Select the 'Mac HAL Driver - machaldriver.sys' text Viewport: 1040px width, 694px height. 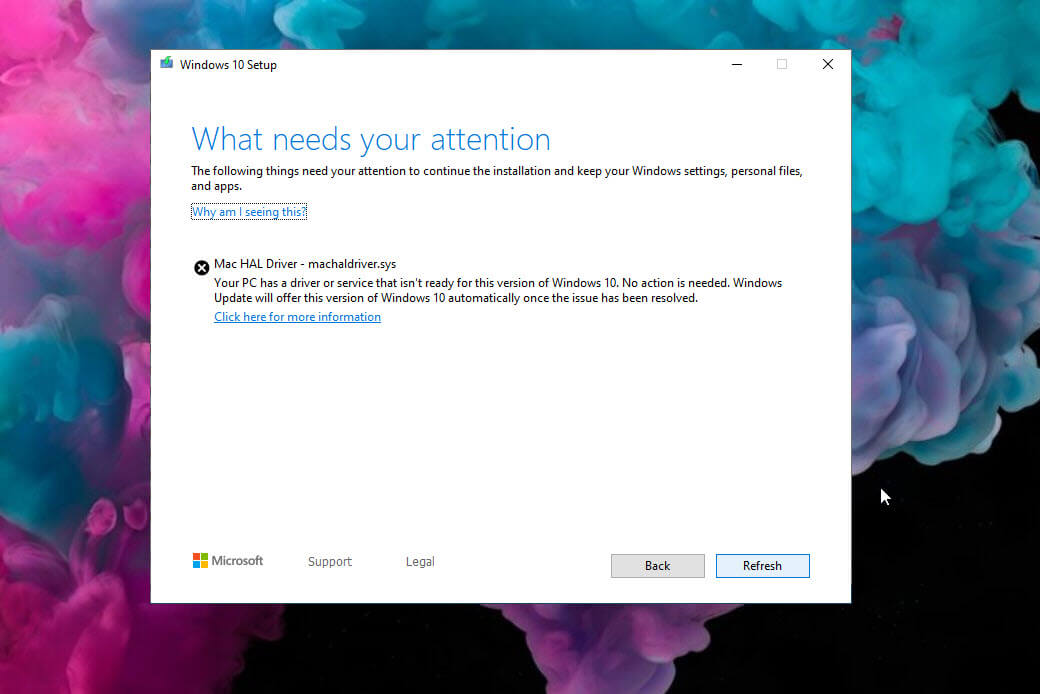pyautogui.click(x=304, y=264)
